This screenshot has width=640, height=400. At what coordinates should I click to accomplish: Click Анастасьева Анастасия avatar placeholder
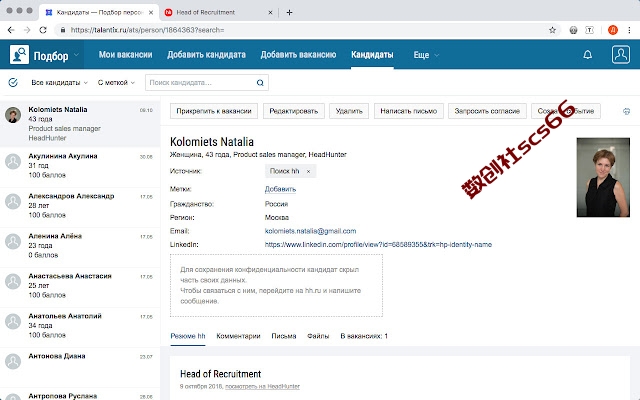(x=13, y=282)
